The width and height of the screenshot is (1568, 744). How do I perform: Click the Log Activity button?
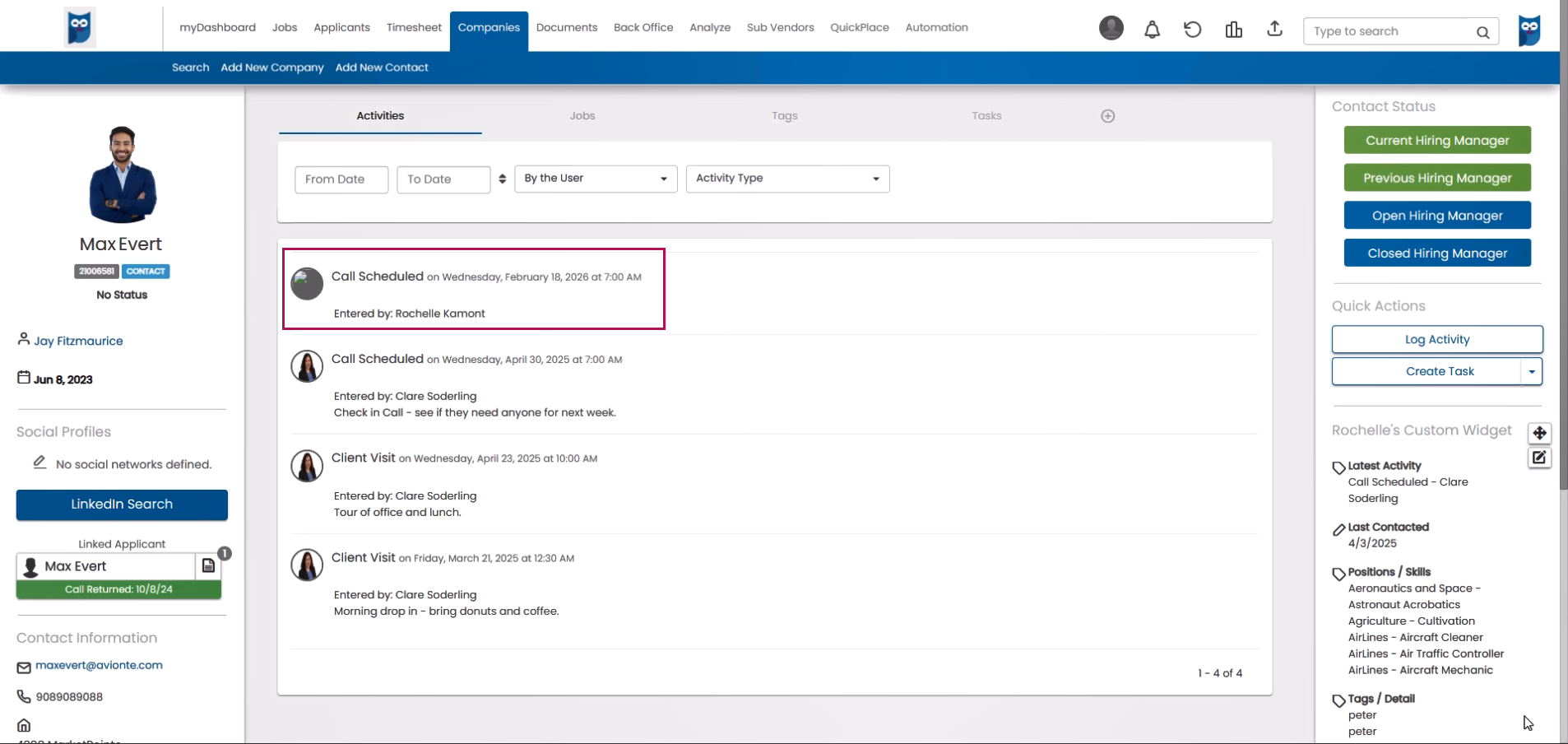click(1437, 339)
